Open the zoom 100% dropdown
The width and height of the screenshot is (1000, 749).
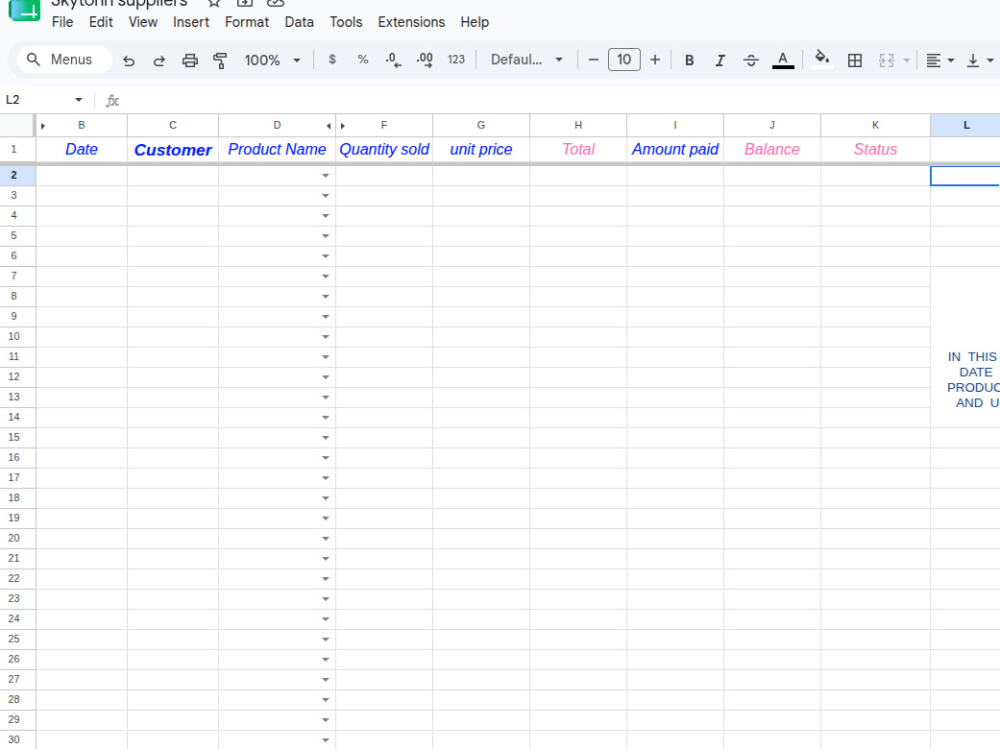pyautogui.click(x=272, y=60)
